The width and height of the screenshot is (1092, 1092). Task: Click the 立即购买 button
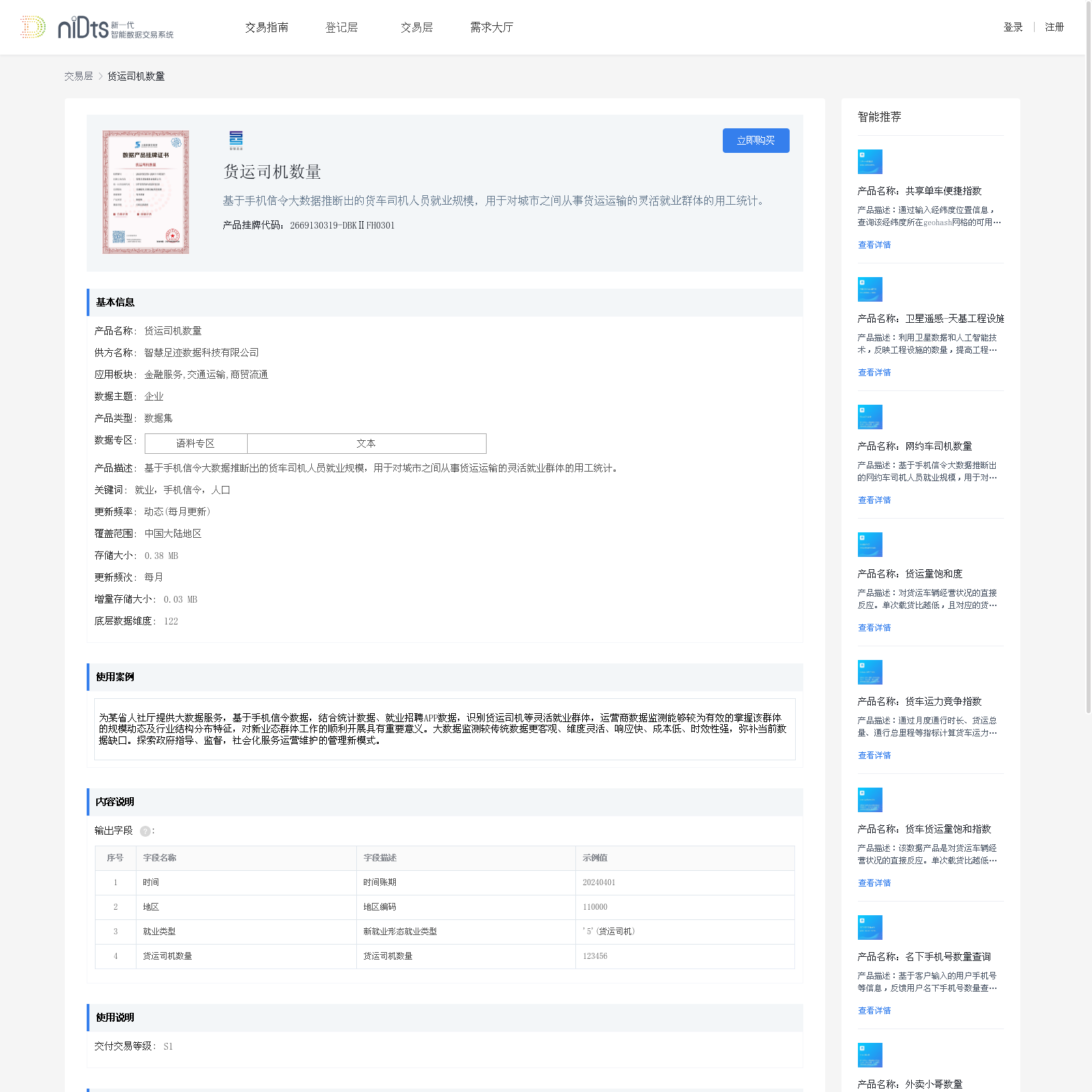coord(756,141)
